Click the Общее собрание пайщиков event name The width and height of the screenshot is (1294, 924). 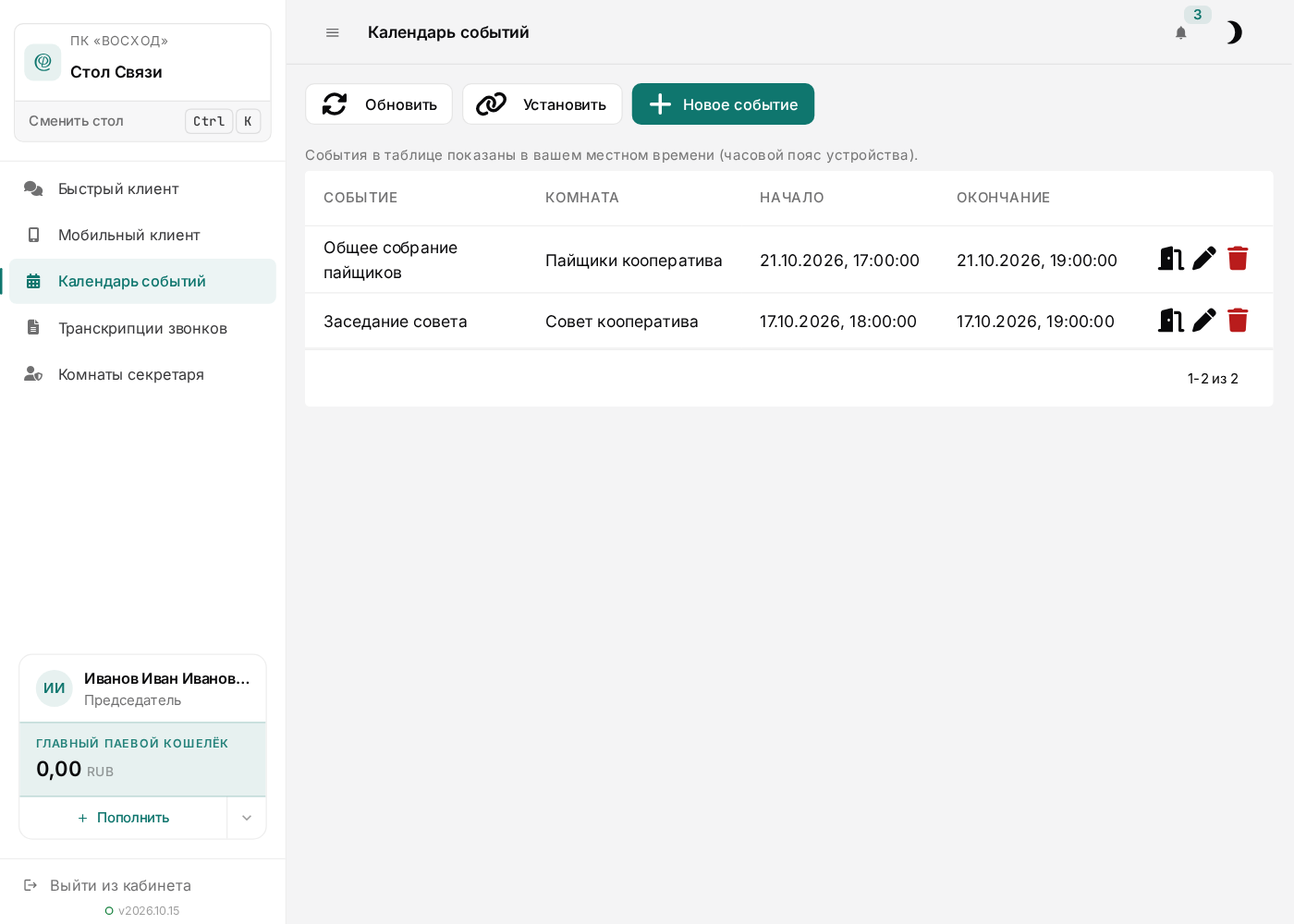[391, 260]
